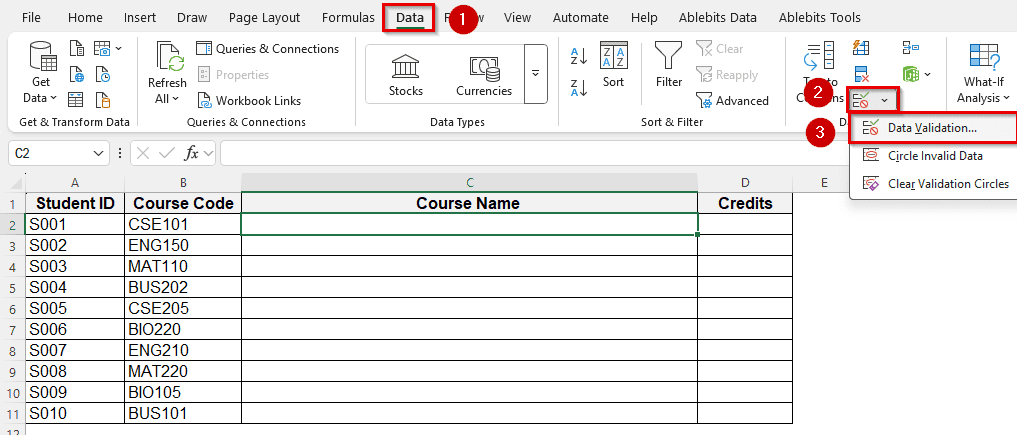The height and width of the screenshot is (435, 1017).
Task: Open the Queries & Connections pane
Action: [268, 49]
